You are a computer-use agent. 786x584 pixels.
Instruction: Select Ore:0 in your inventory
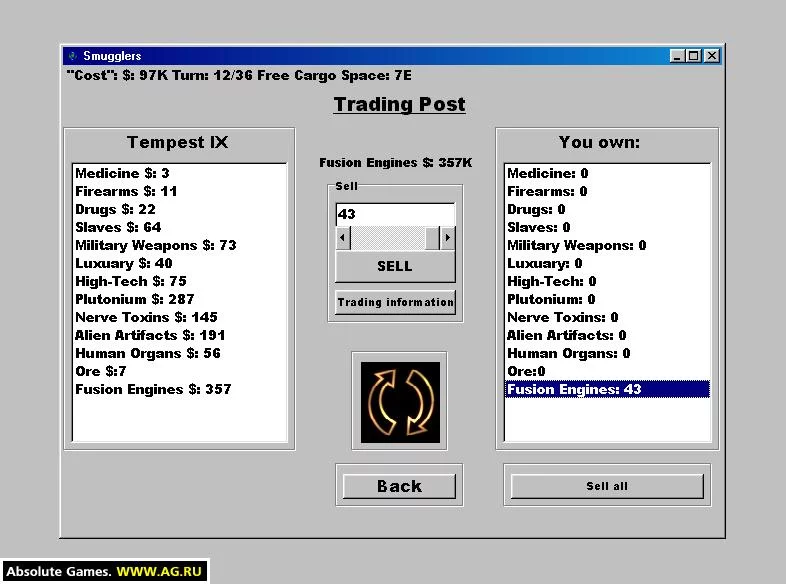point(527,371)
